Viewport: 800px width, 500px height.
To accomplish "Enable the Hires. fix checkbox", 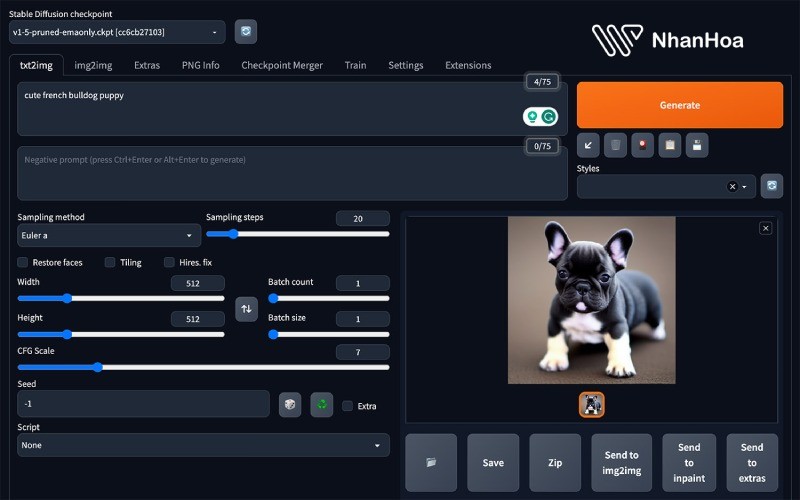I will pyautogui.click(x=169, y=262).
